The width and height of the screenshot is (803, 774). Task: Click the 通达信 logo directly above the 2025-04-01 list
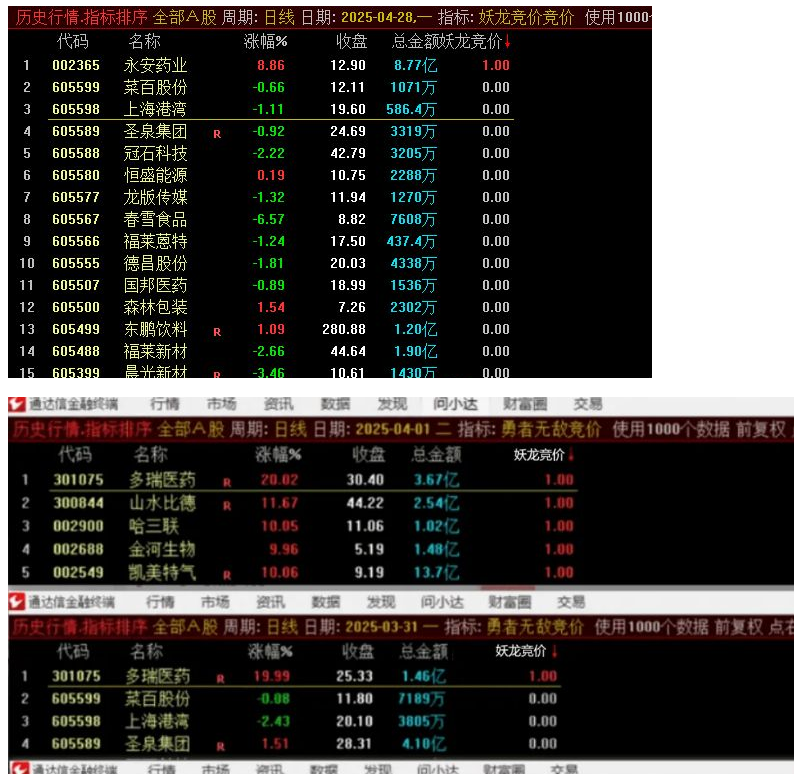(x=17, y=404)
